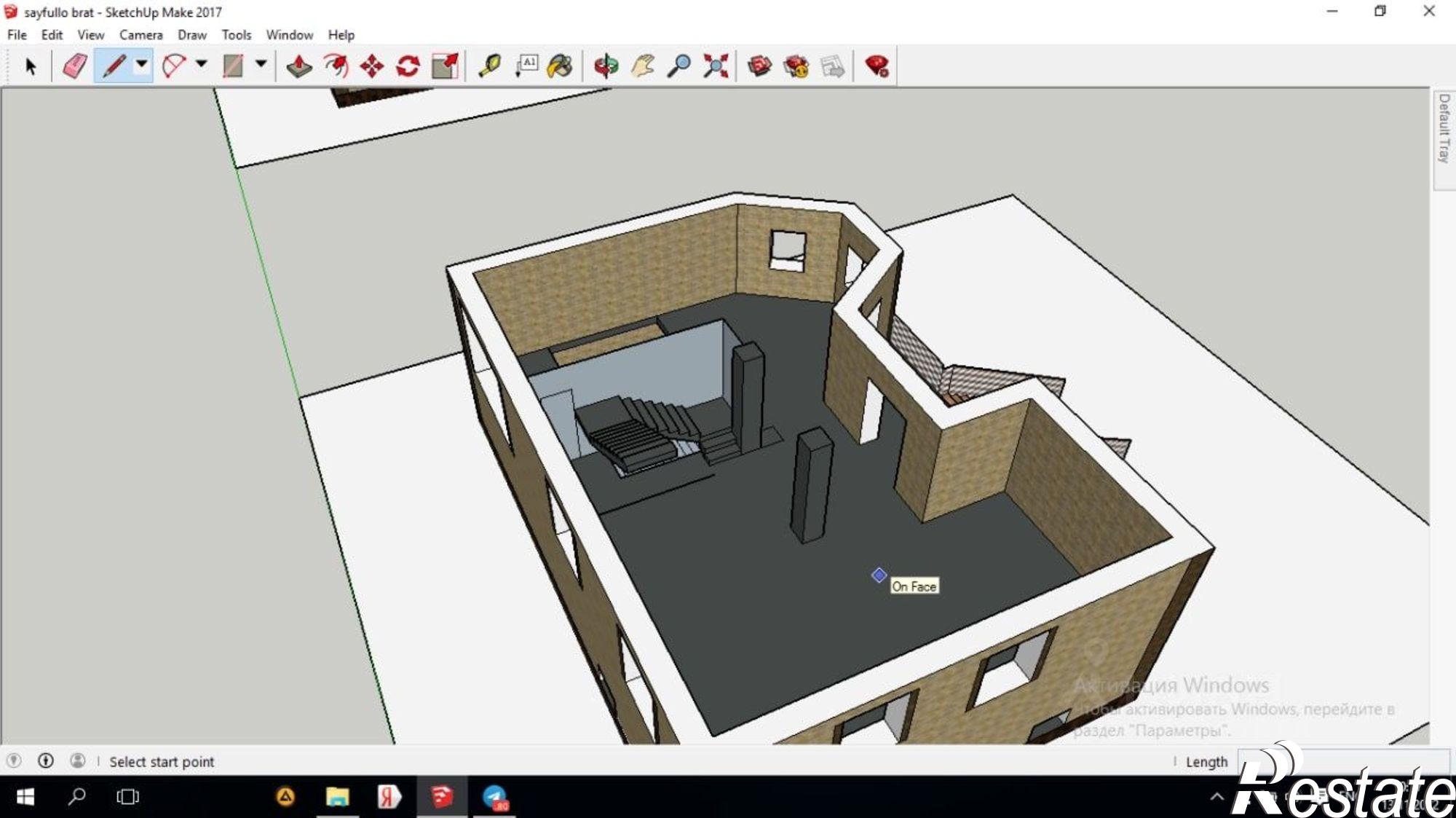The image size is (1456, 818).
Task: Select the Rotate tool
Action: click(408, 66)
